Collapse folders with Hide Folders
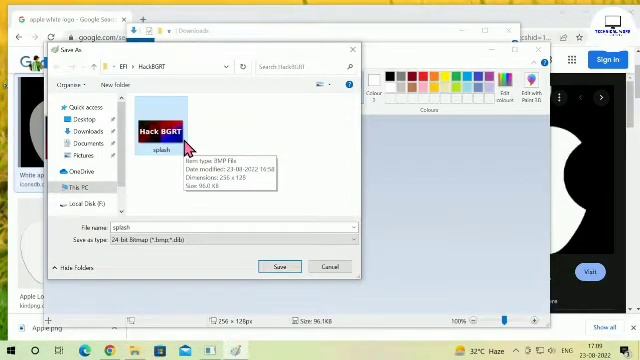The image size is (640, 360). 73,268
